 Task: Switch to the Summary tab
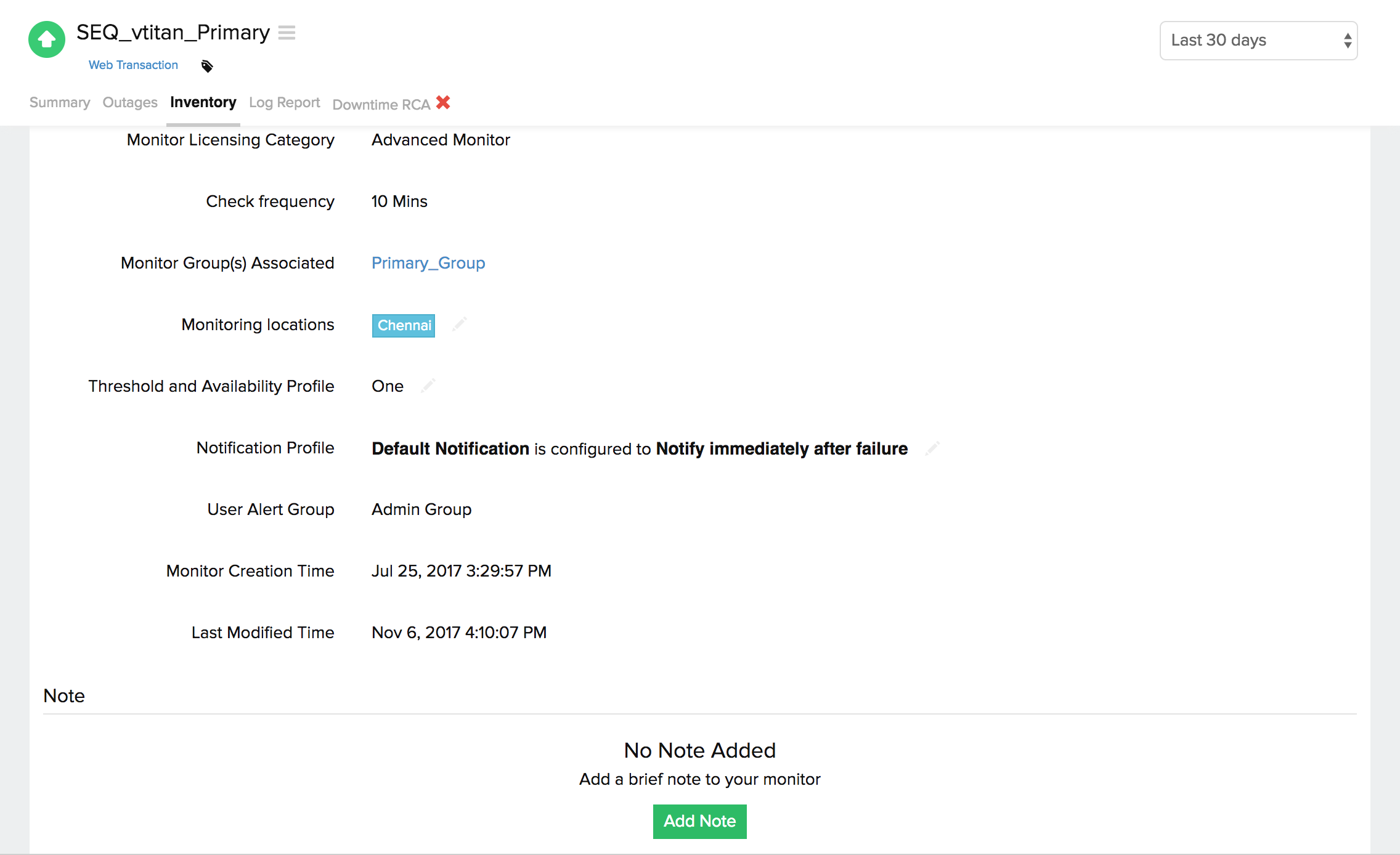[60, 102]
